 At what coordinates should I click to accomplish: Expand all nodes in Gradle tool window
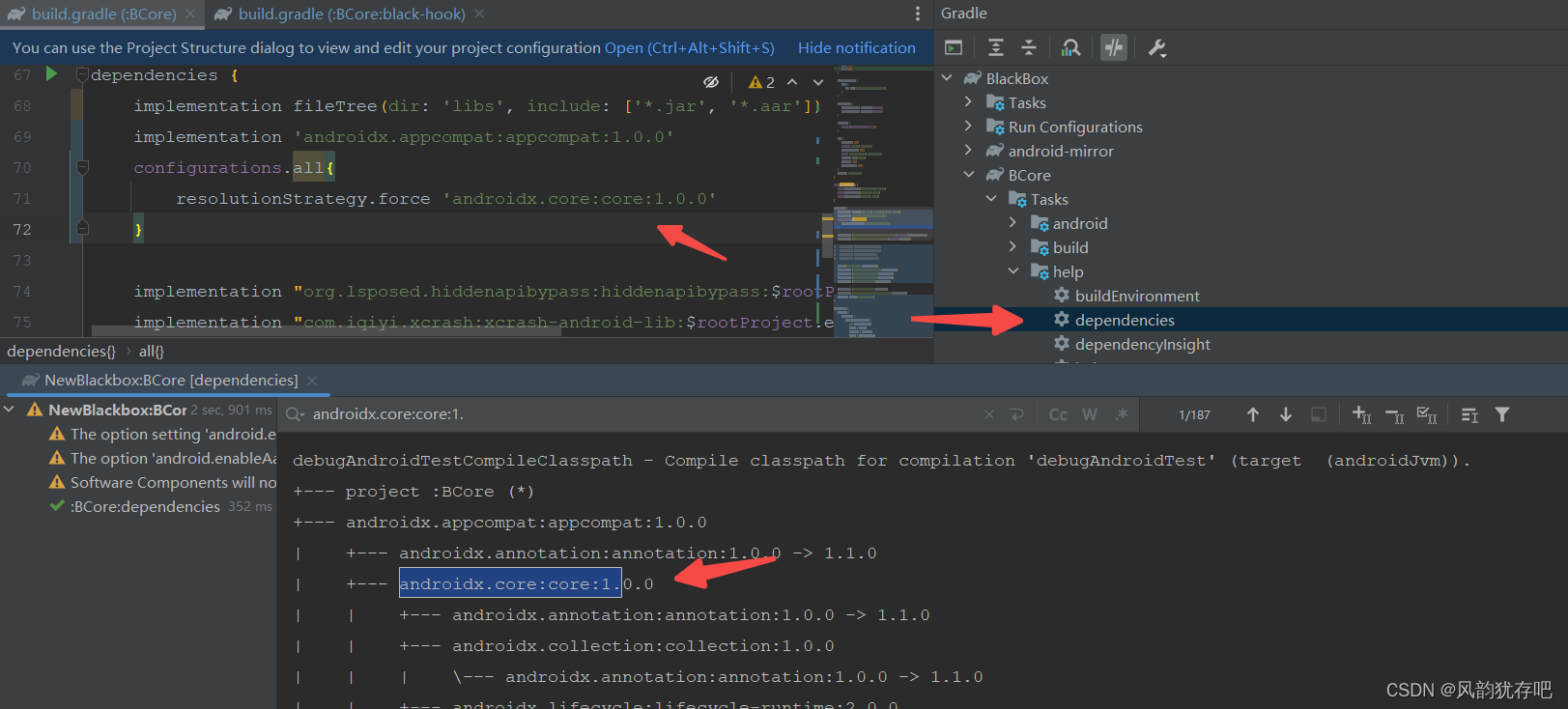[996, 47]
